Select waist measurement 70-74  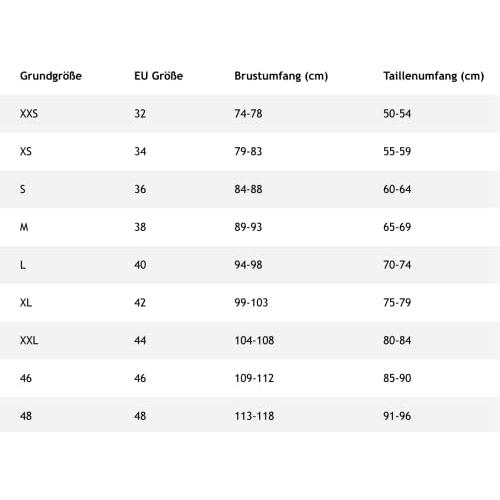tap(397, 265)
